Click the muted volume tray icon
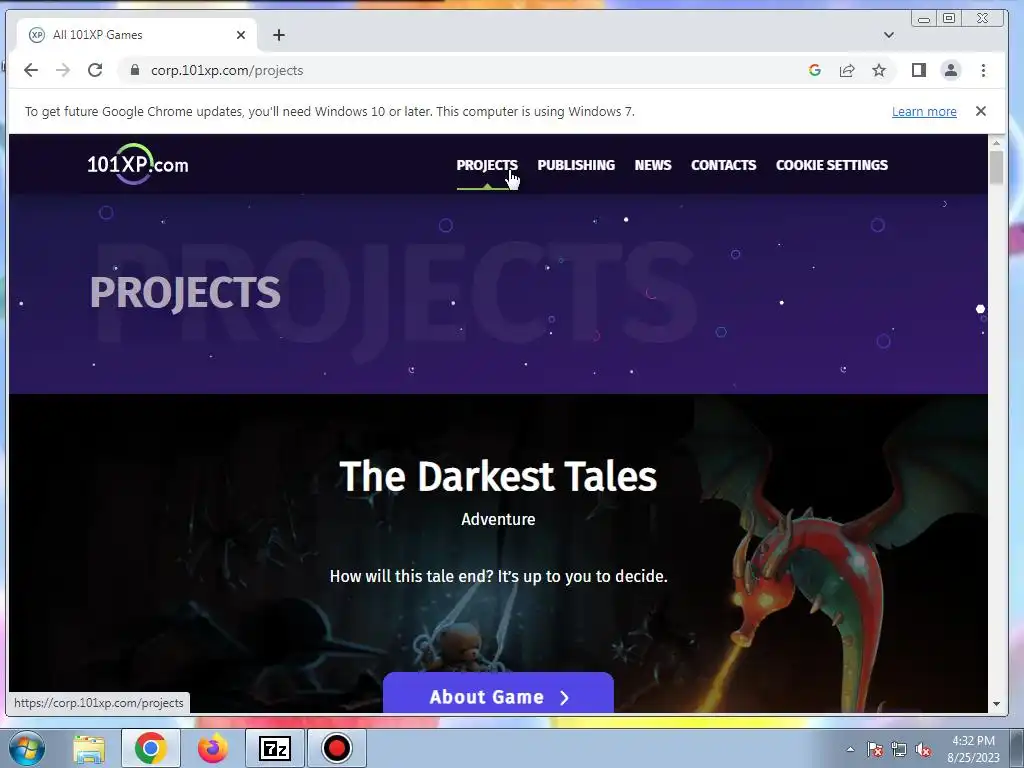The image size is (1024, 768). point(923,749)
